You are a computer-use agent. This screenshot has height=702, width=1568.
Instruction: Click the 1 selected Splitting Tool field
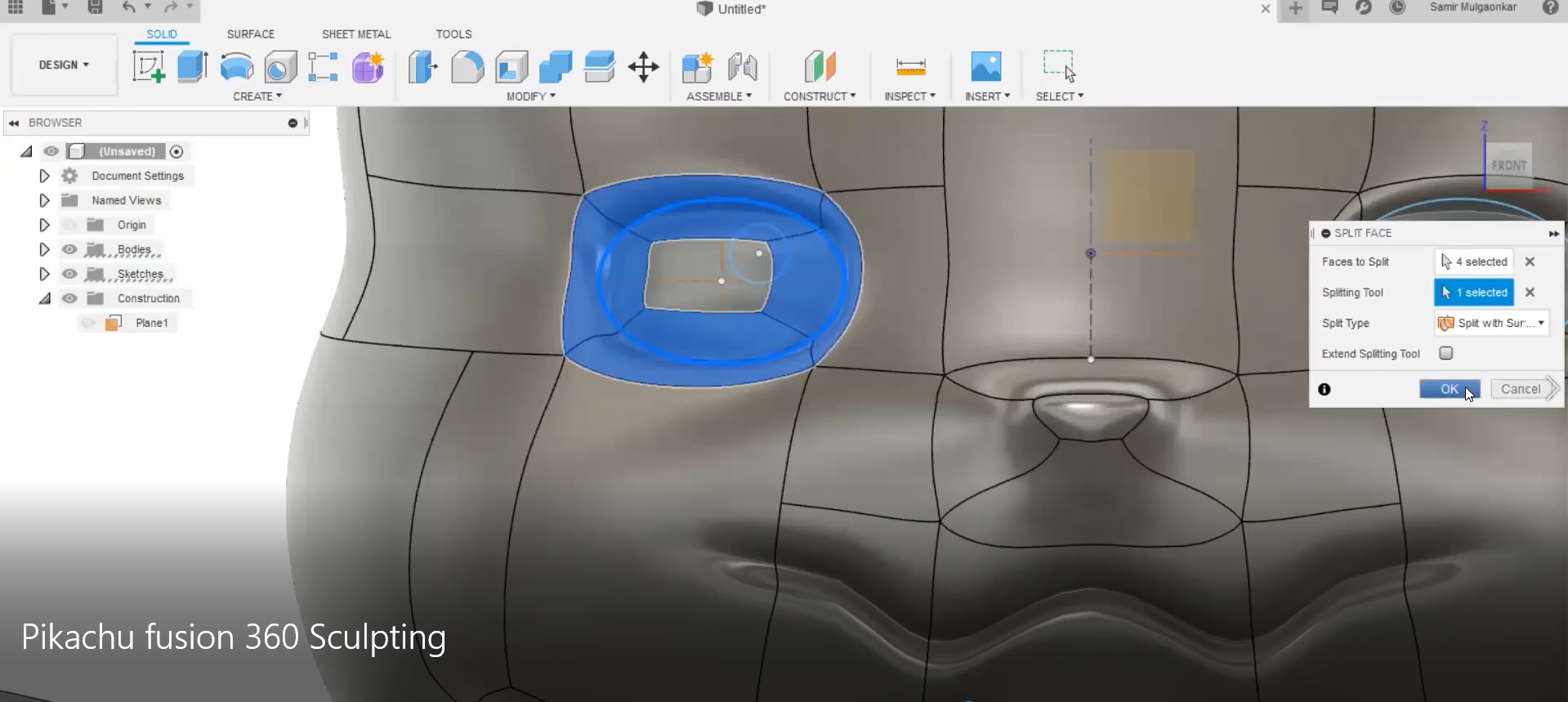pos(1474,293)
